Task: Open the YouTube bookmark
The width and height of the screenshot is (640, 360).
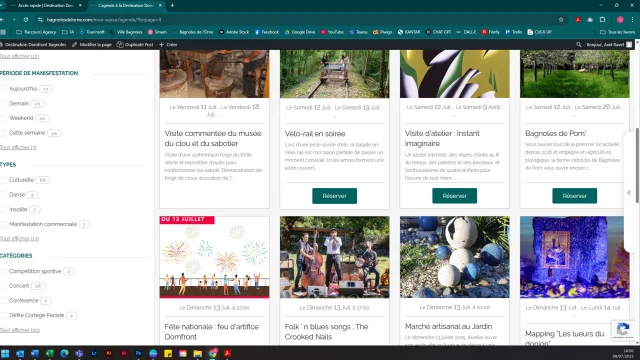Action: coord(332,32)
